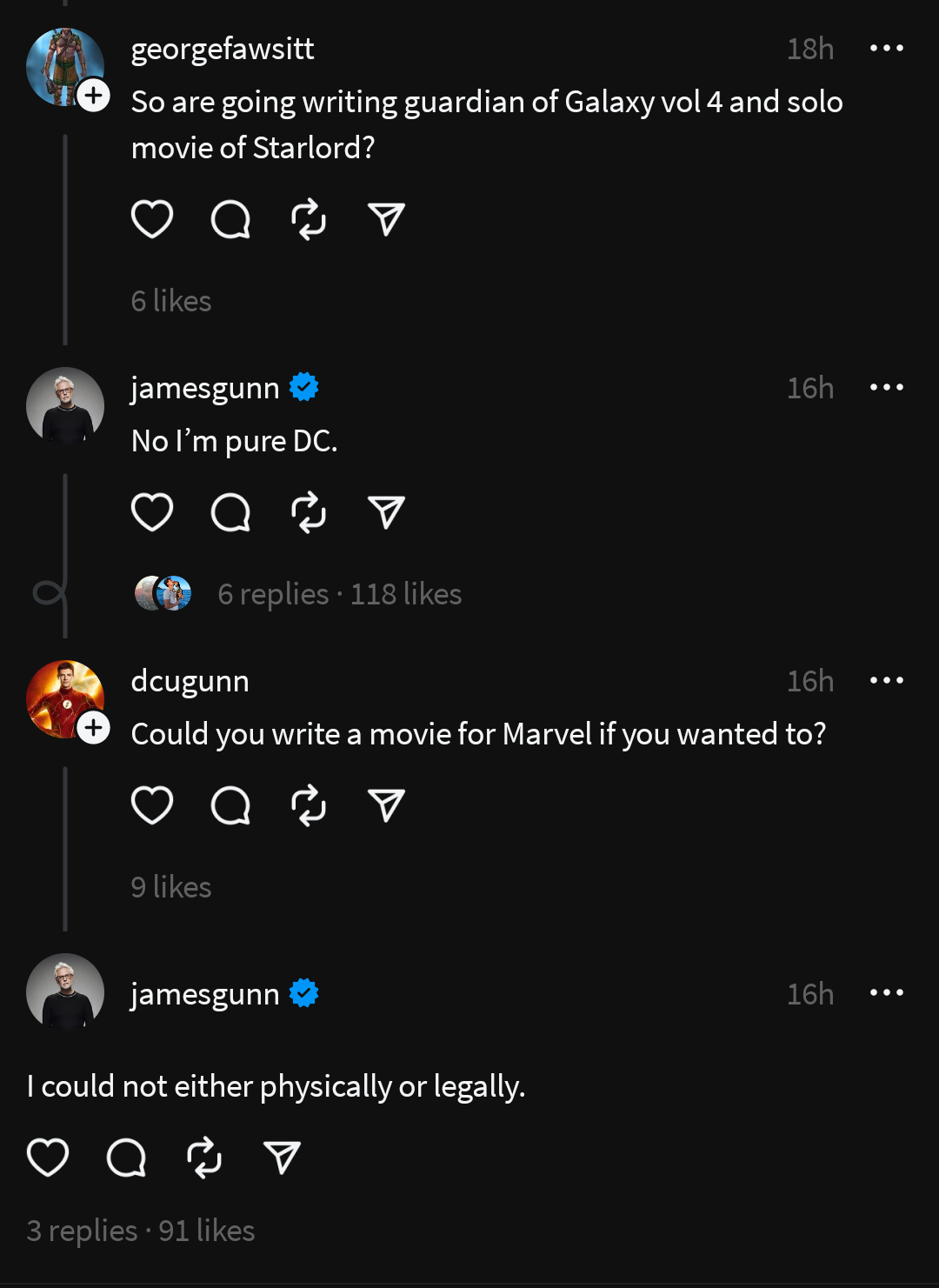Screen dimensions: 939x1288
Task: Reply to dcugunn's Marvel question
Action: (x=230, y=805)
